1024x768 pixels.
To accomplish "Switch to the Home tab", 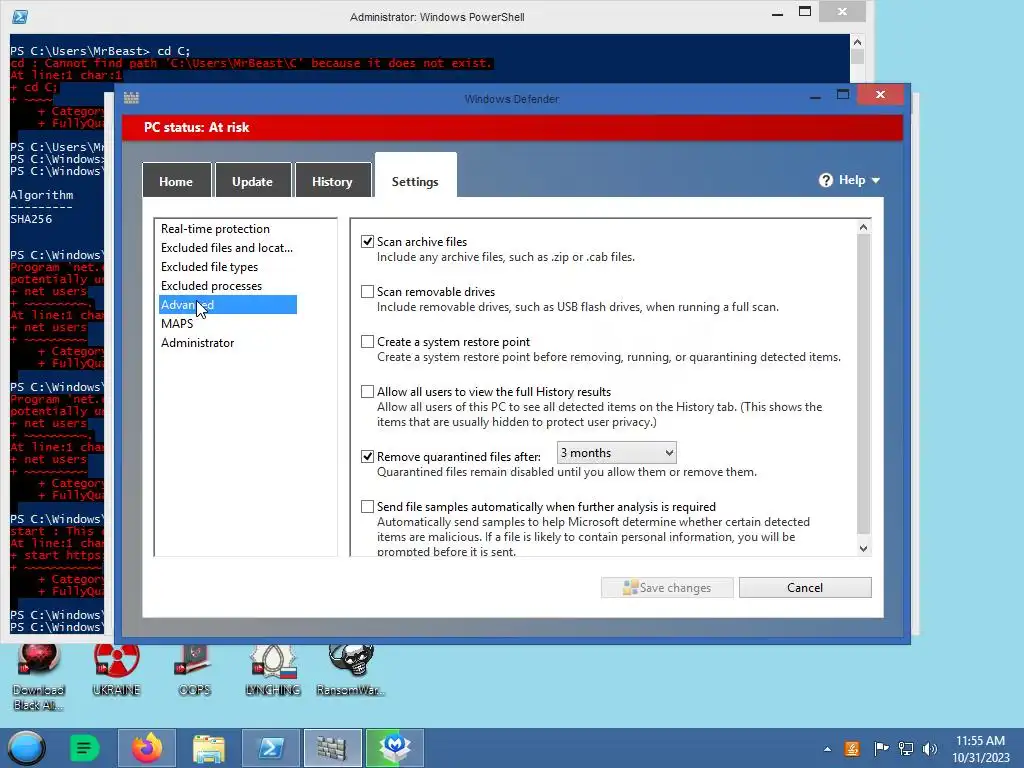I will [176, 181].
